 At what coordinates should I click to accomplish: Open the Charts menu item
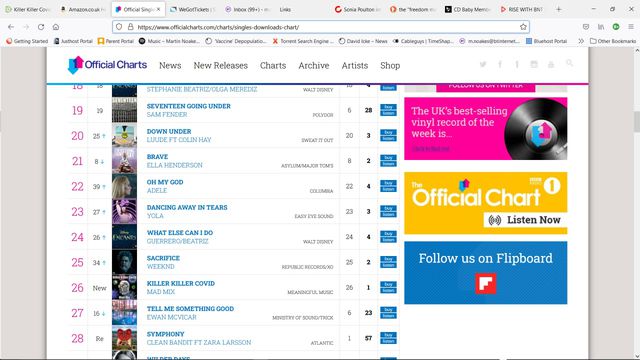(273, 65)
